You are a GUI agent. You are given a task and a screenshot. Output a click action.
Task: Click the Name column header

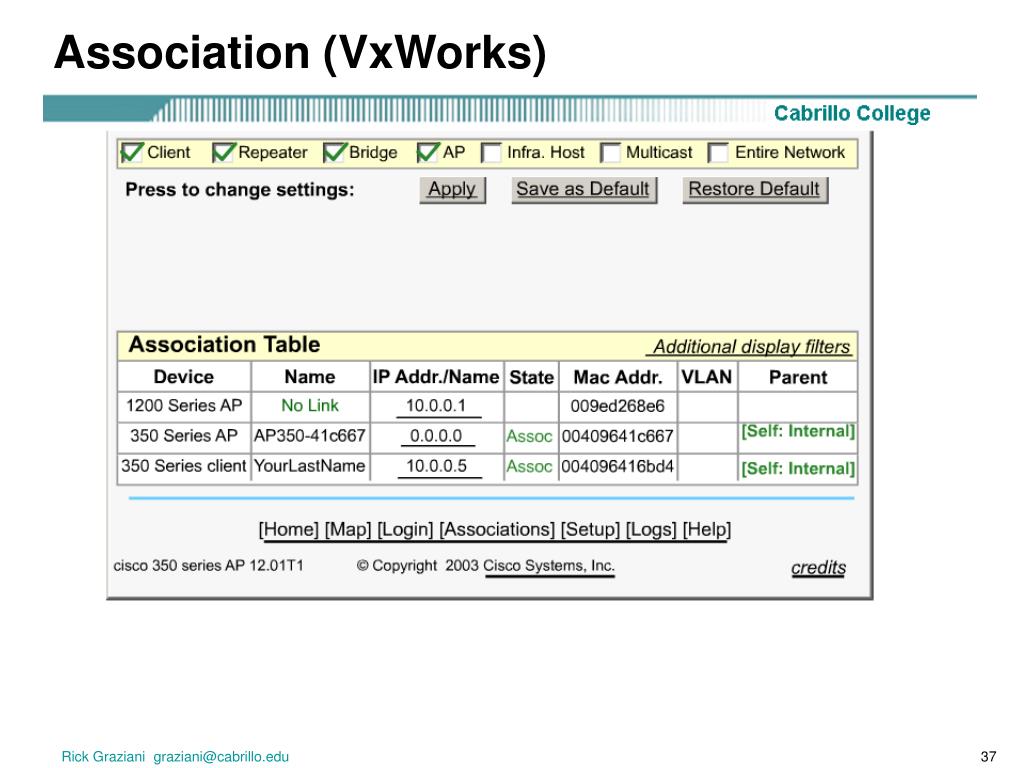pos(310,377)
